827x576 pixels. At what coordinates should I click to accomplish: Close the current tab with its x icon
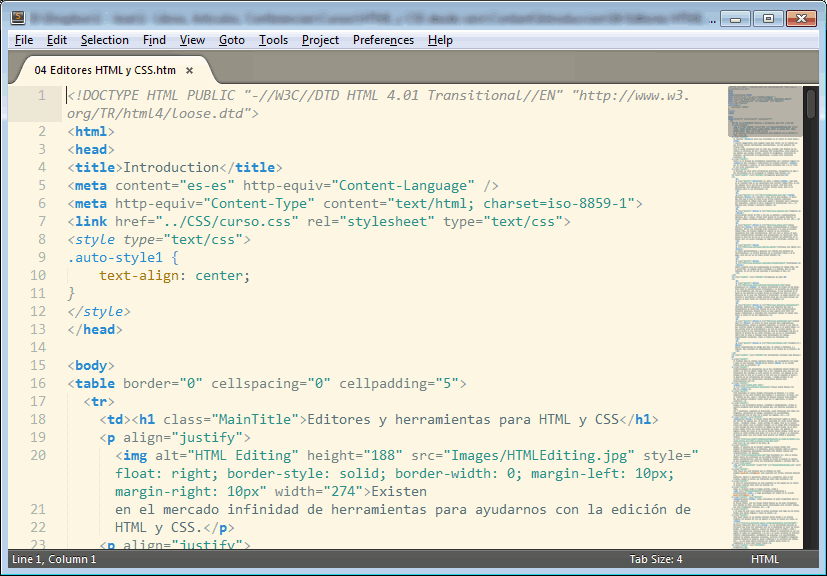189,72
